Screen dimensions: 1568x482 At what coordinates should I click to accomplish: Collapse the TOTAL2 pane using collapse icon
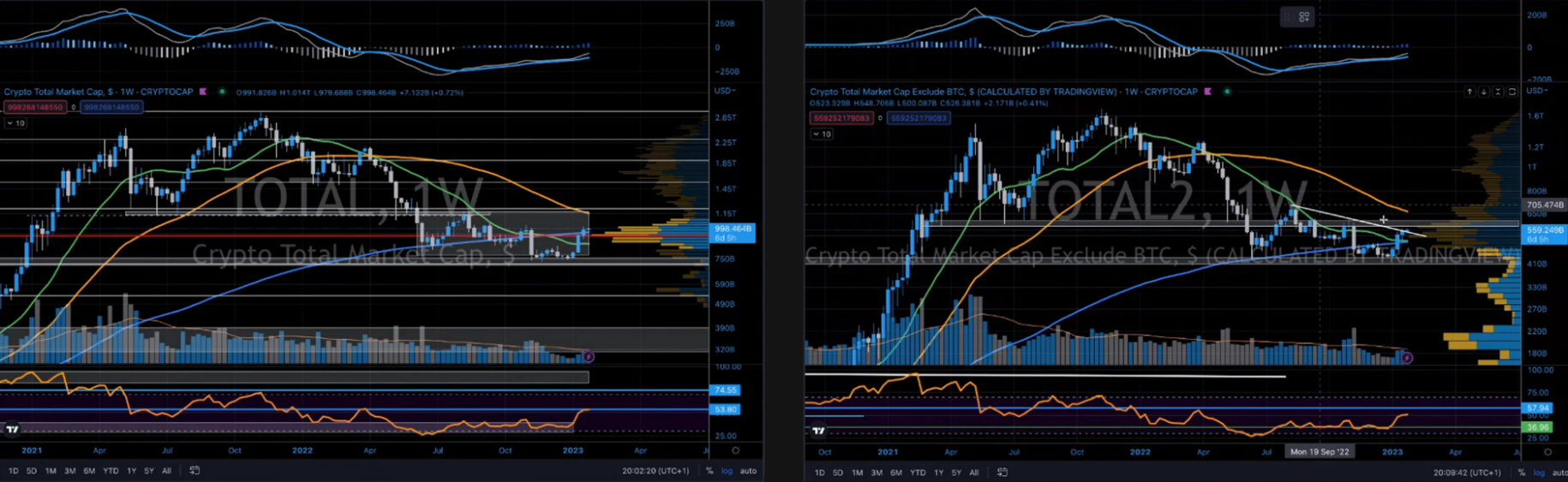(x=1498, y=92)
